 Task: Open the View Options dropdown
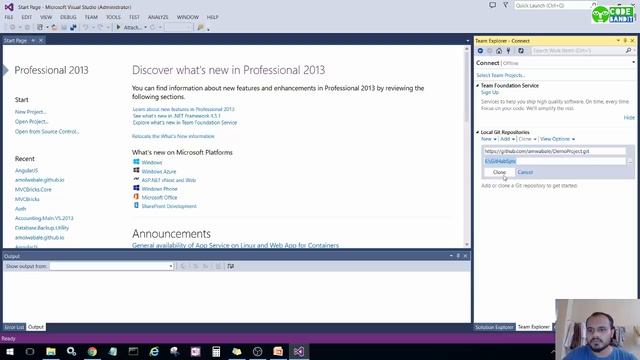pyautogui.click(x=557, y=139)
